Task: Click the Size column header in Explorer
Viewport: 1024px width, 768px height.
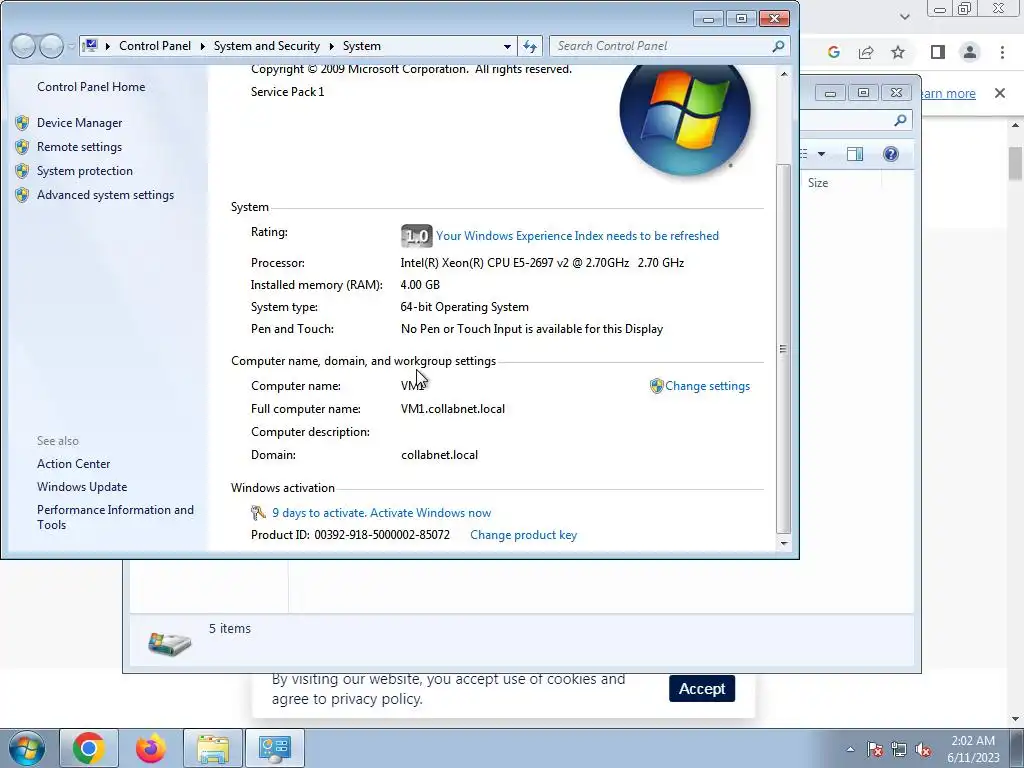Action: point(818,183)
